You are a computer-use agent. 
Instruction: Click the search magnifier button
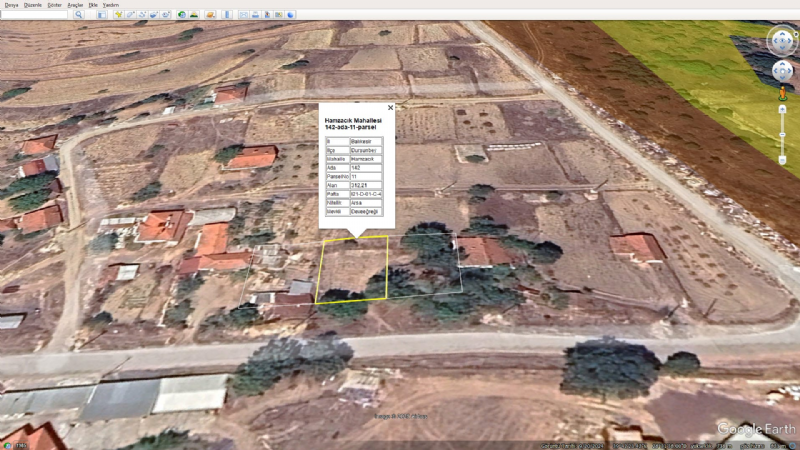click(x=77, y=15)
